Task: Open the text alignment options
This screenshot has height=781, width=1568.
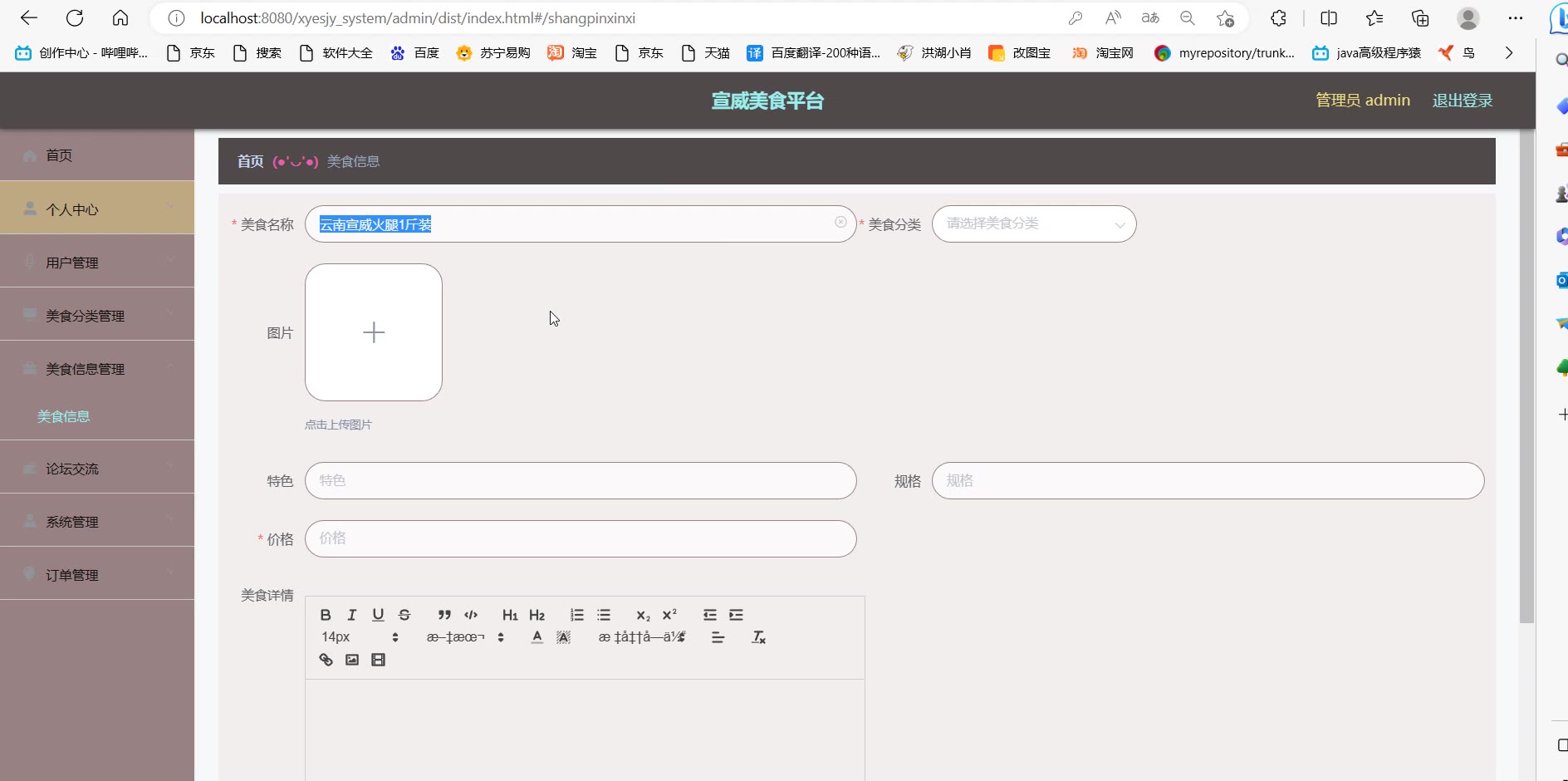Action: tap(718, 637)
